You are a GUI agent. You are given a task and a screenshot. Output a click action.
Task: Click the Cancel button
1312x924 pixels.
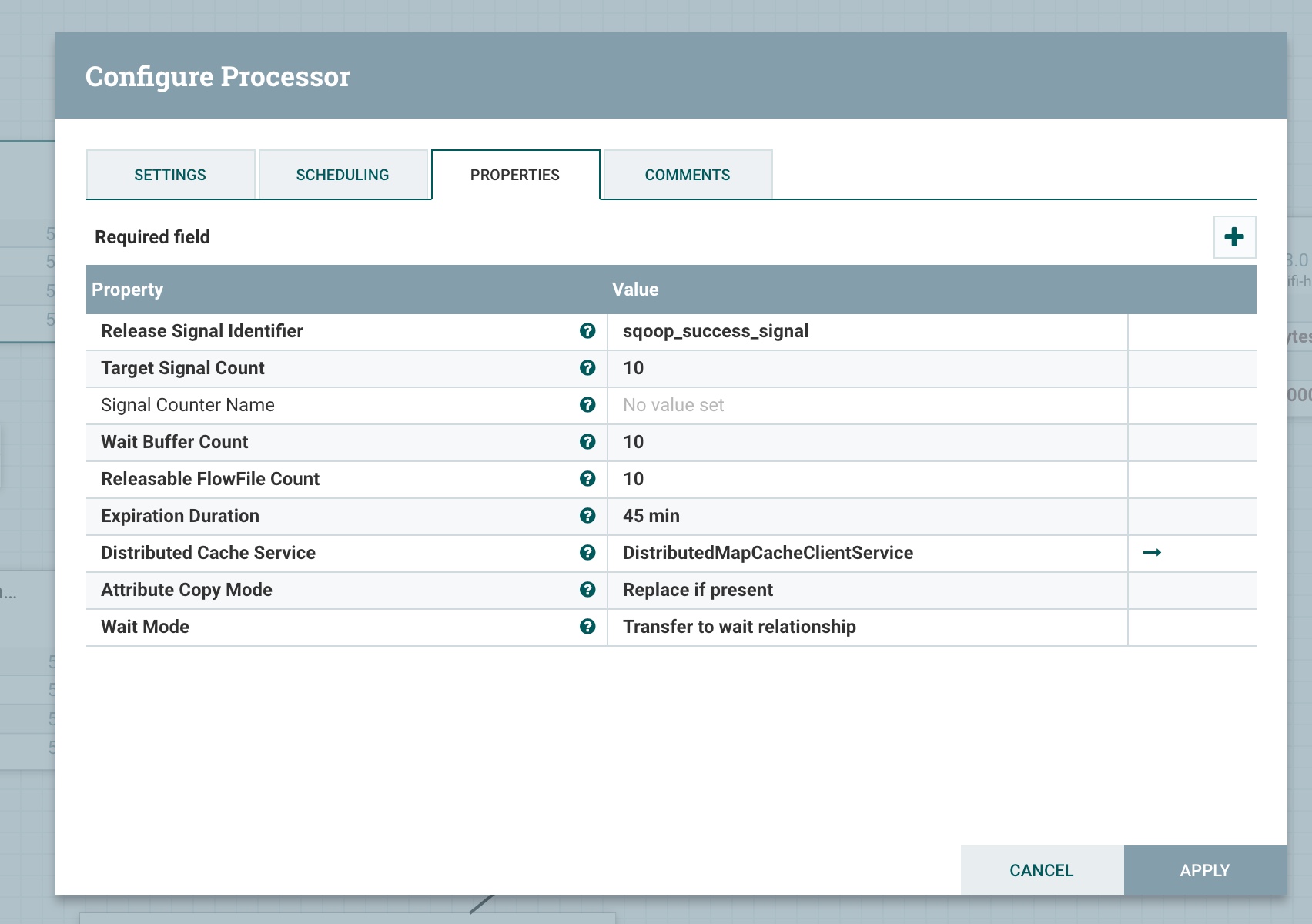coord(1041,870)
